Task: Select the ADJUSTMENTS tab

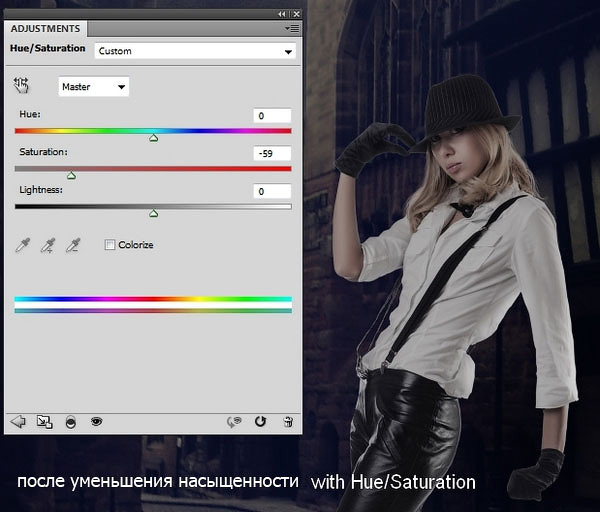Action: point(46,29)
